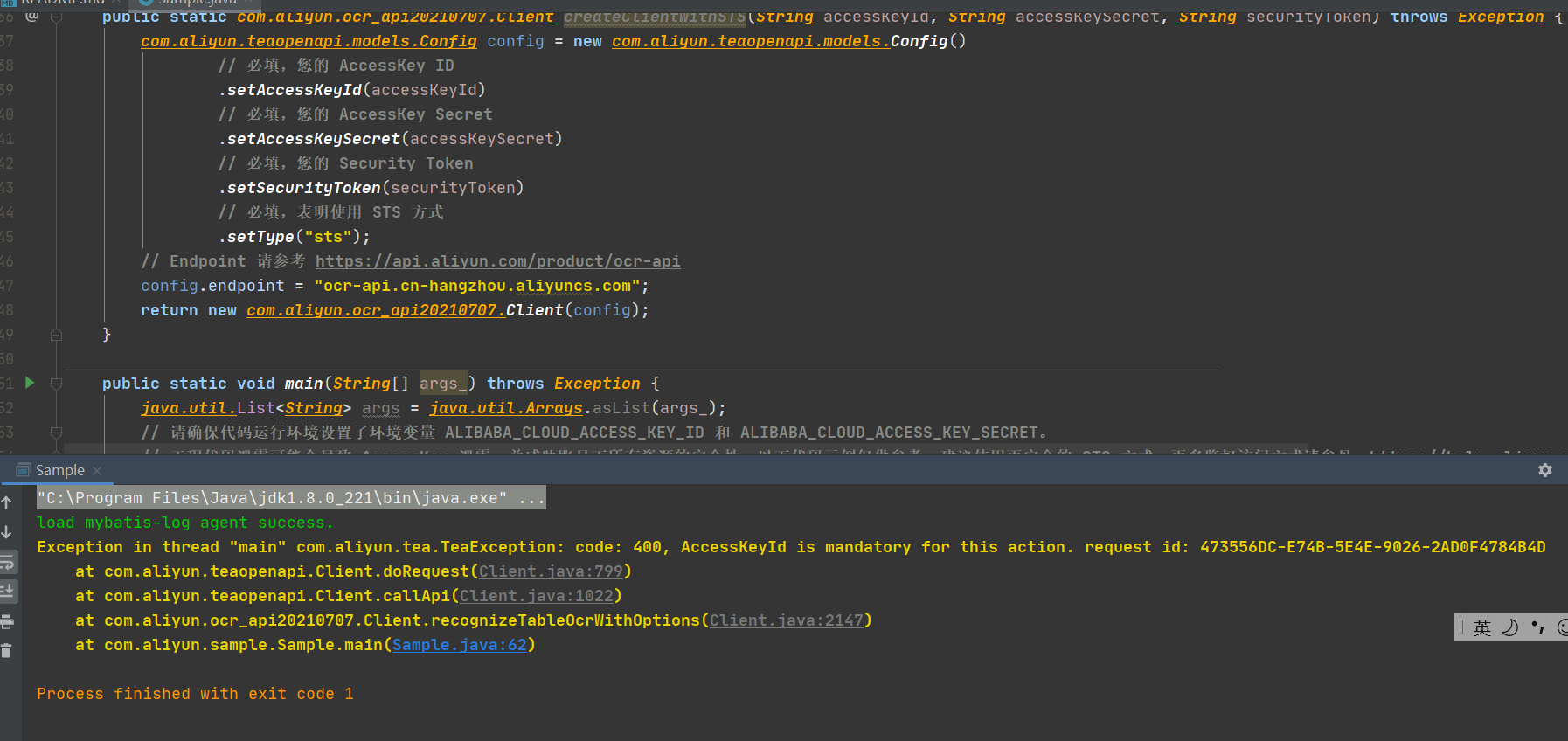
Task: Collapse the fold marker at closing brace
Action: pyautogui.click(x=56, y=335)
